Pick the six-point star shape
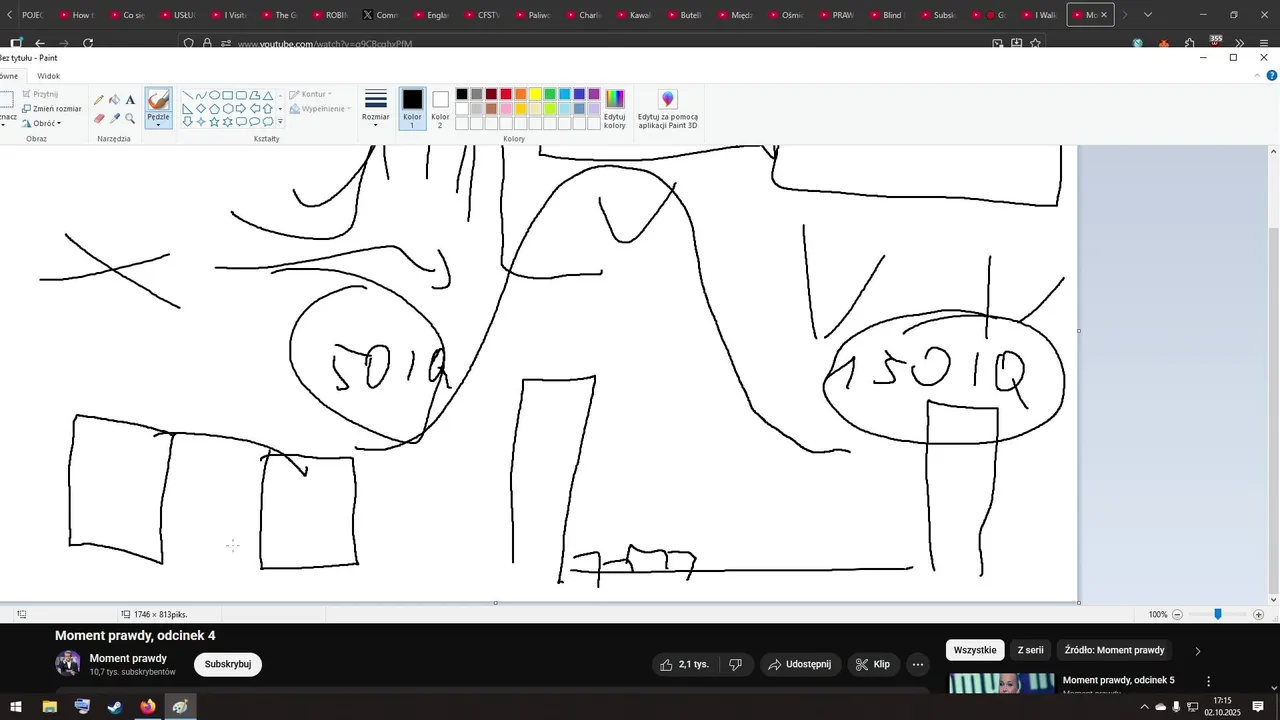 (x=228, y=122)
